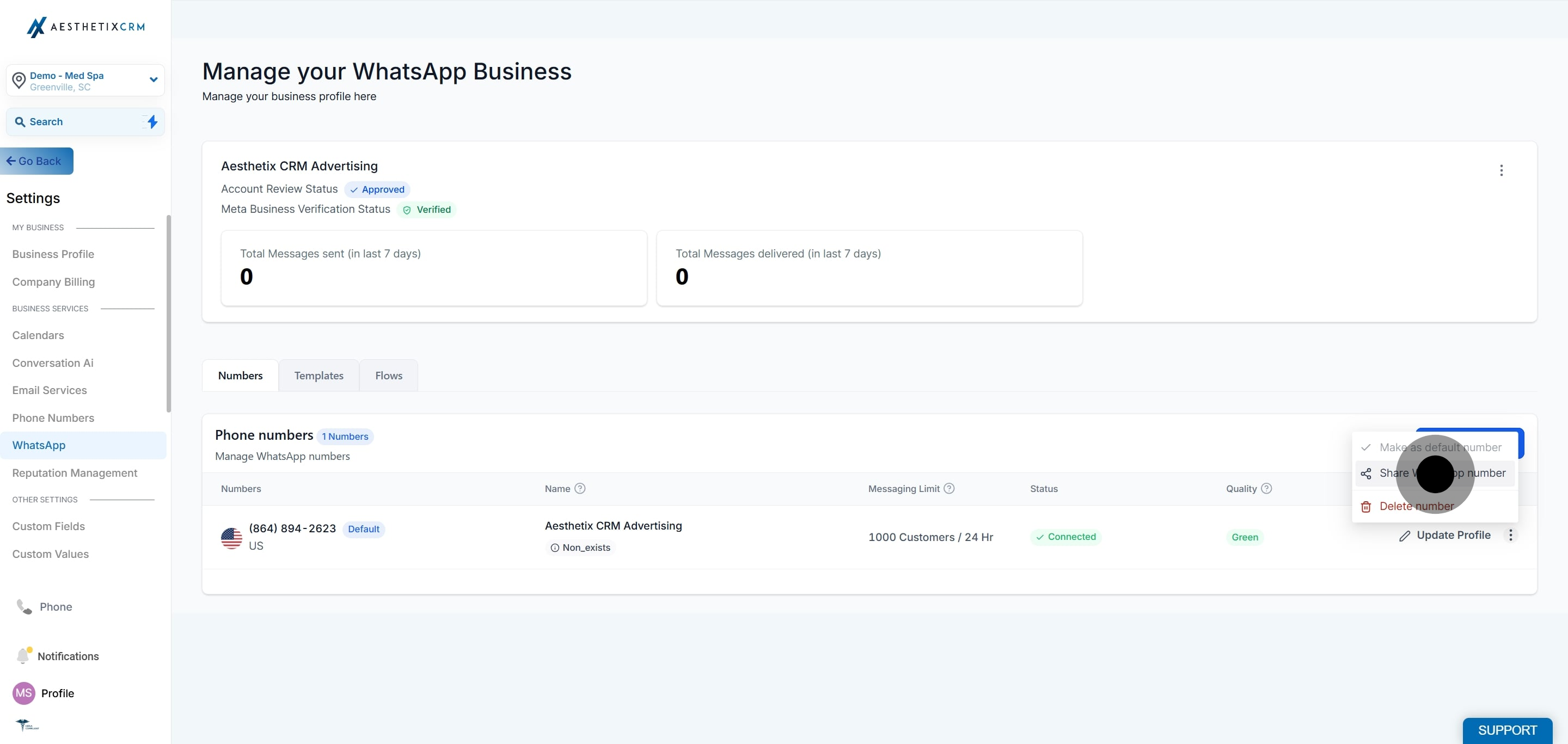
Task: Click the Aesthetix CRM Advertising name cell
Action: (613, 526)
